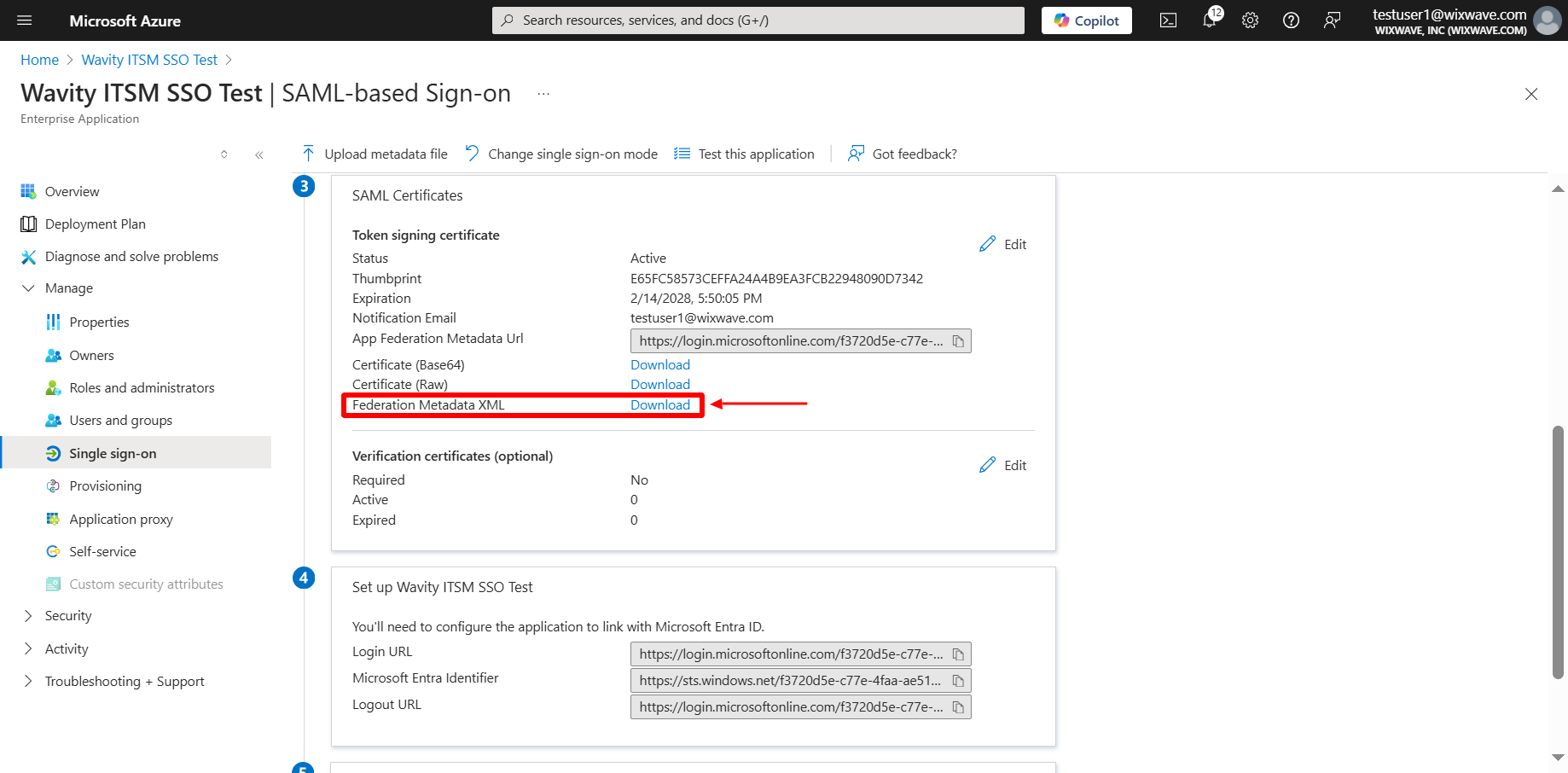Screen dimensions: 1568x773
Task: Open the Azure portal hamburger menu
Action: (x=25, y=20)
